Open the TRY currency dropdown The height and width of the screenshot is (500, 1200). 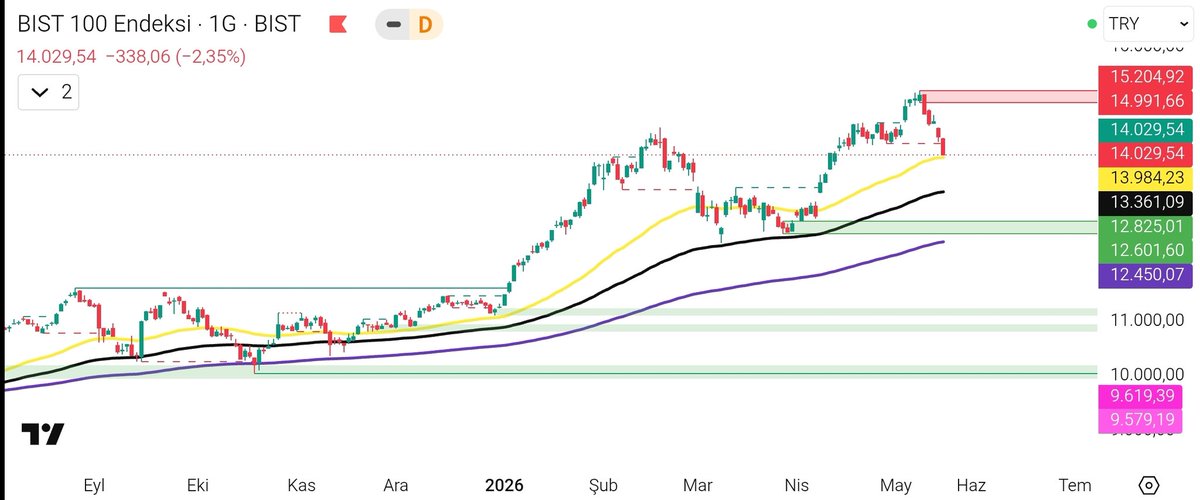1147,24
